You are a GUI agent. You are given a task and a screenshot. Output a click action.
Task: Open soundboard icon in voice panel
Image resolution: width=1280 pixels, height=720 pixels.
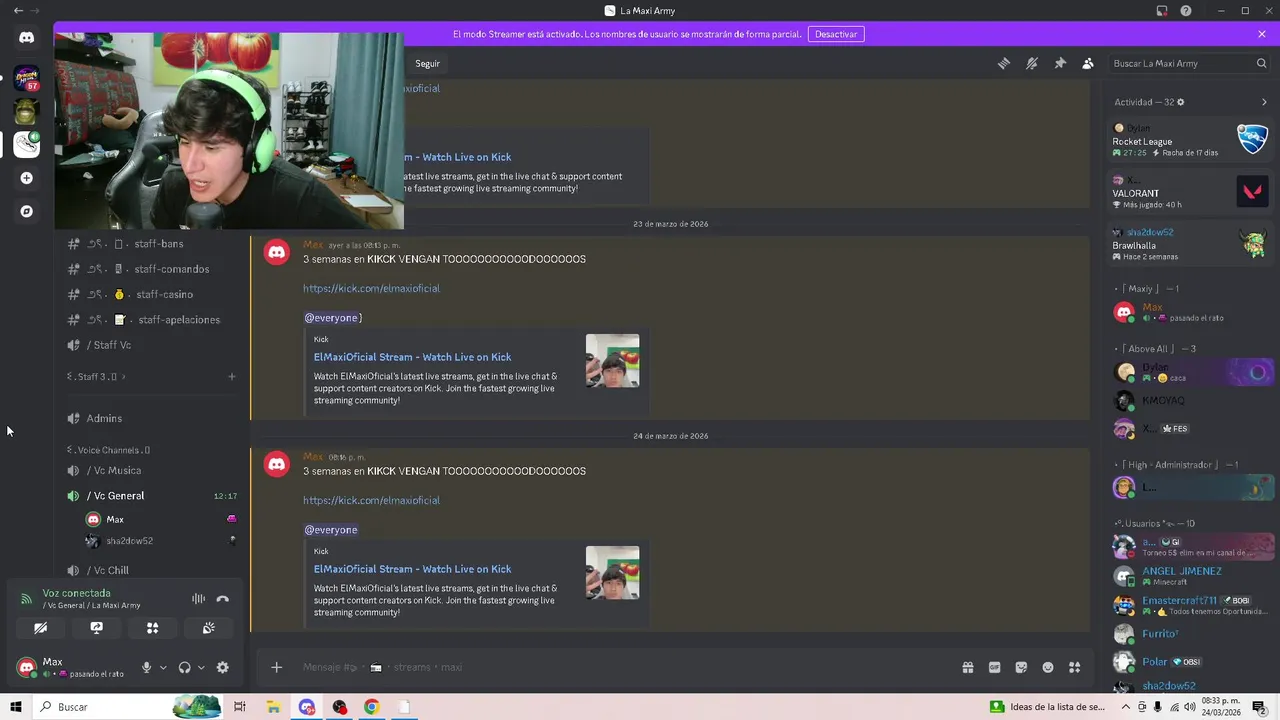(x=208, y=628)
